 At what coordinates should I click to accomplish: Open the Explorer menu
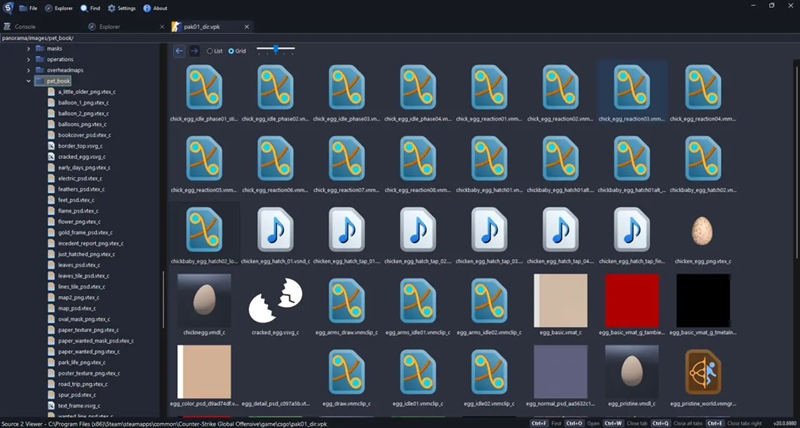[59, 8]
